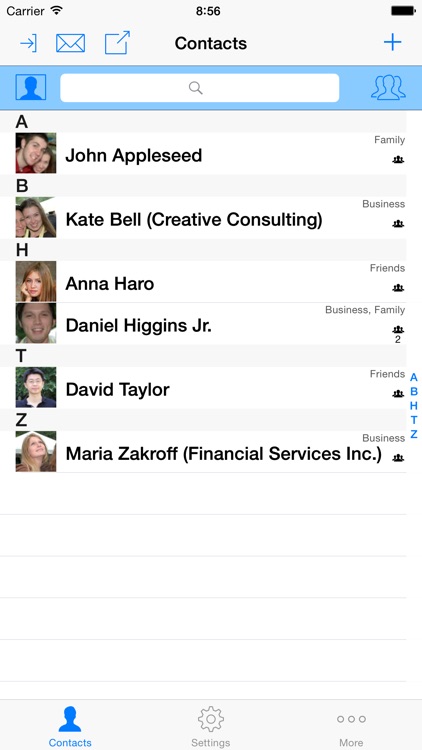Viewport: 422px width, 750px height.
Task: Tap group icon on John Appleseed row
Action: [398, 160]
